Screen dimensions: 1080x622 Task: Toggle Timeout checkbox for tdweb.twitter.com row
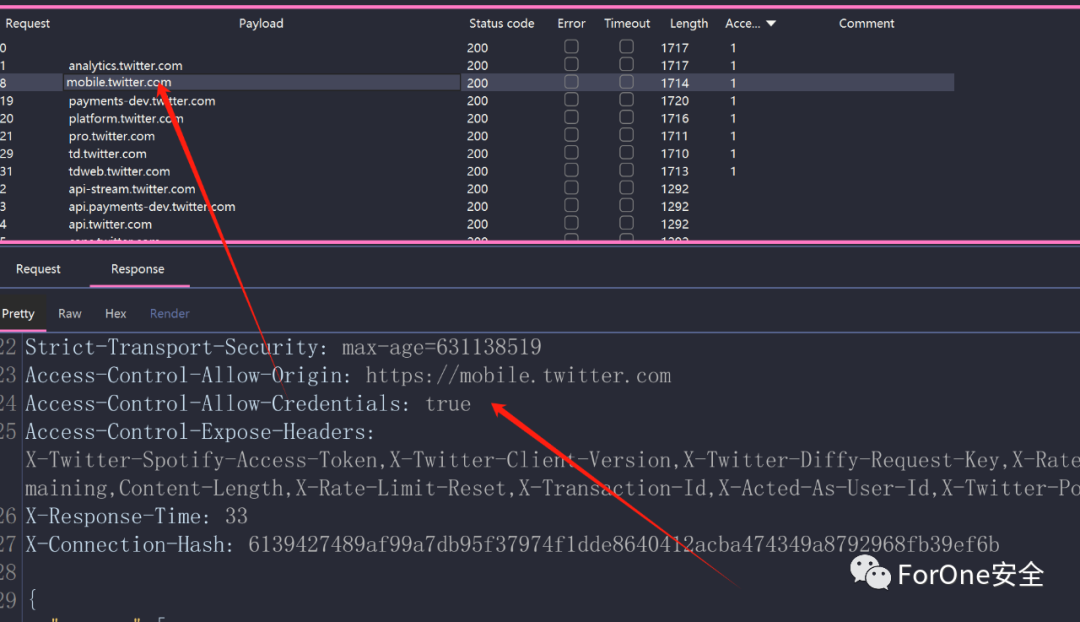626,170
